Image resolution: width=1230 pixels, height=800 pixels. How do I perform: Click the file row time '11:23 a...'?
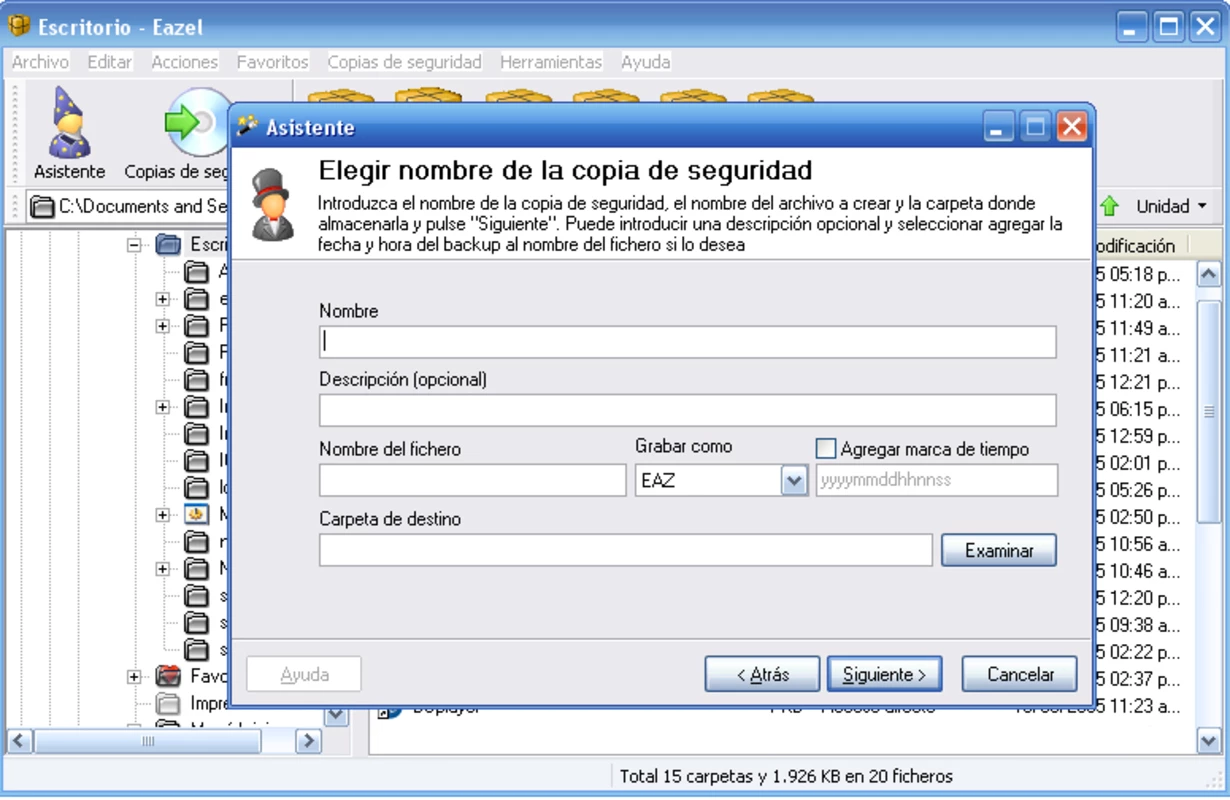1138,706
